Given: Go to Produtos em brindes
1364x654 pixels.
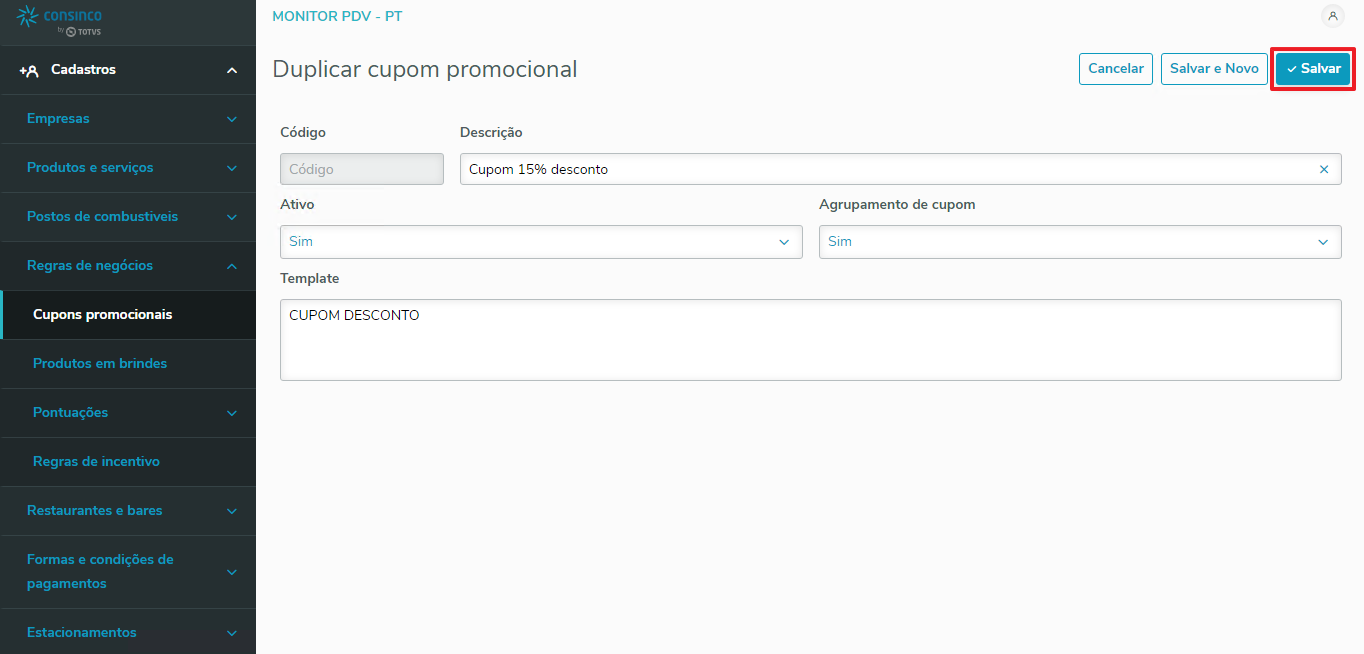Looking at the screenshot, I should pos(100,364).
